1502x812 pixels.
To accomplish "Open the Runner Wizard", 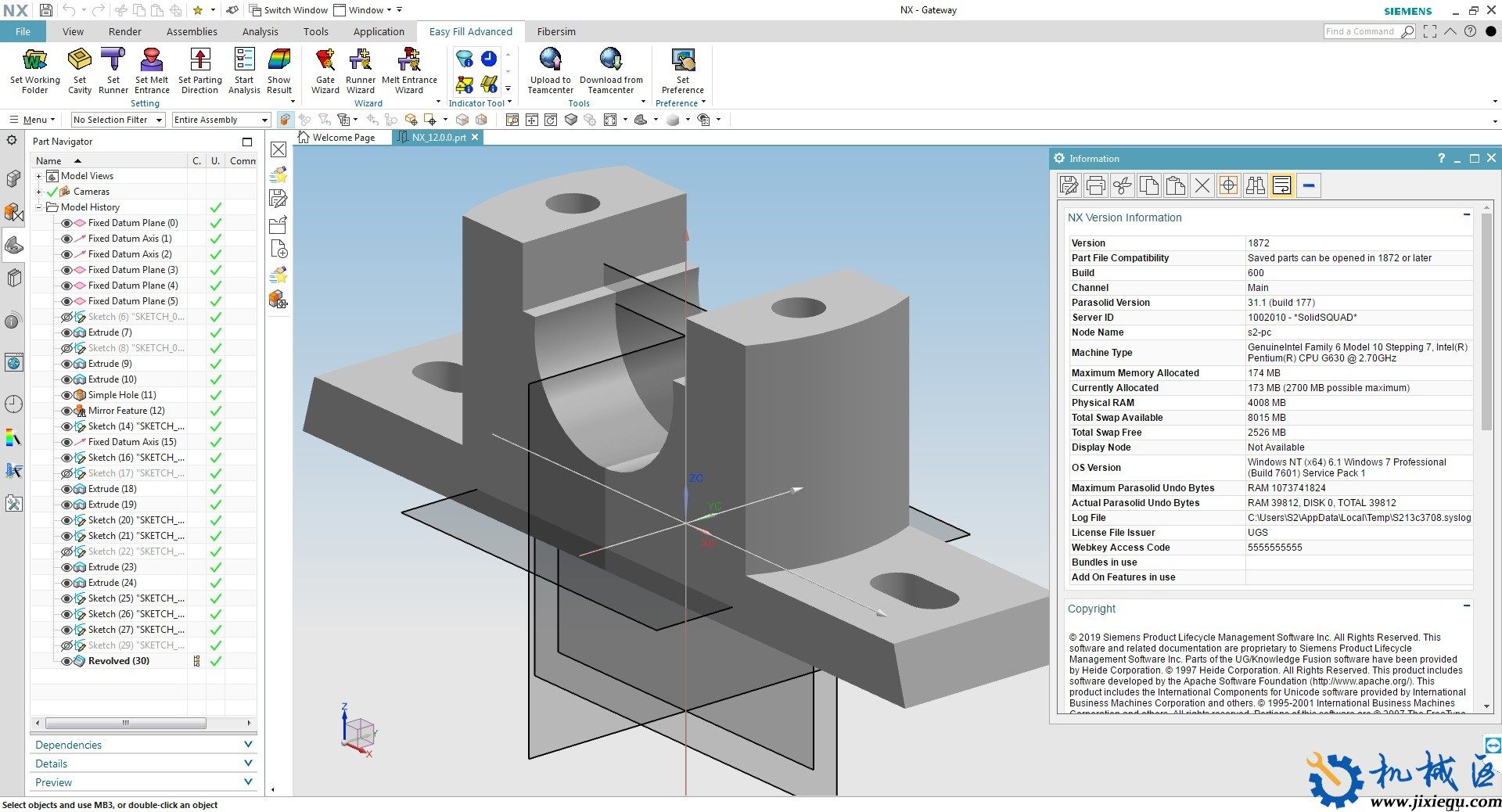I will tap(361, 71).
